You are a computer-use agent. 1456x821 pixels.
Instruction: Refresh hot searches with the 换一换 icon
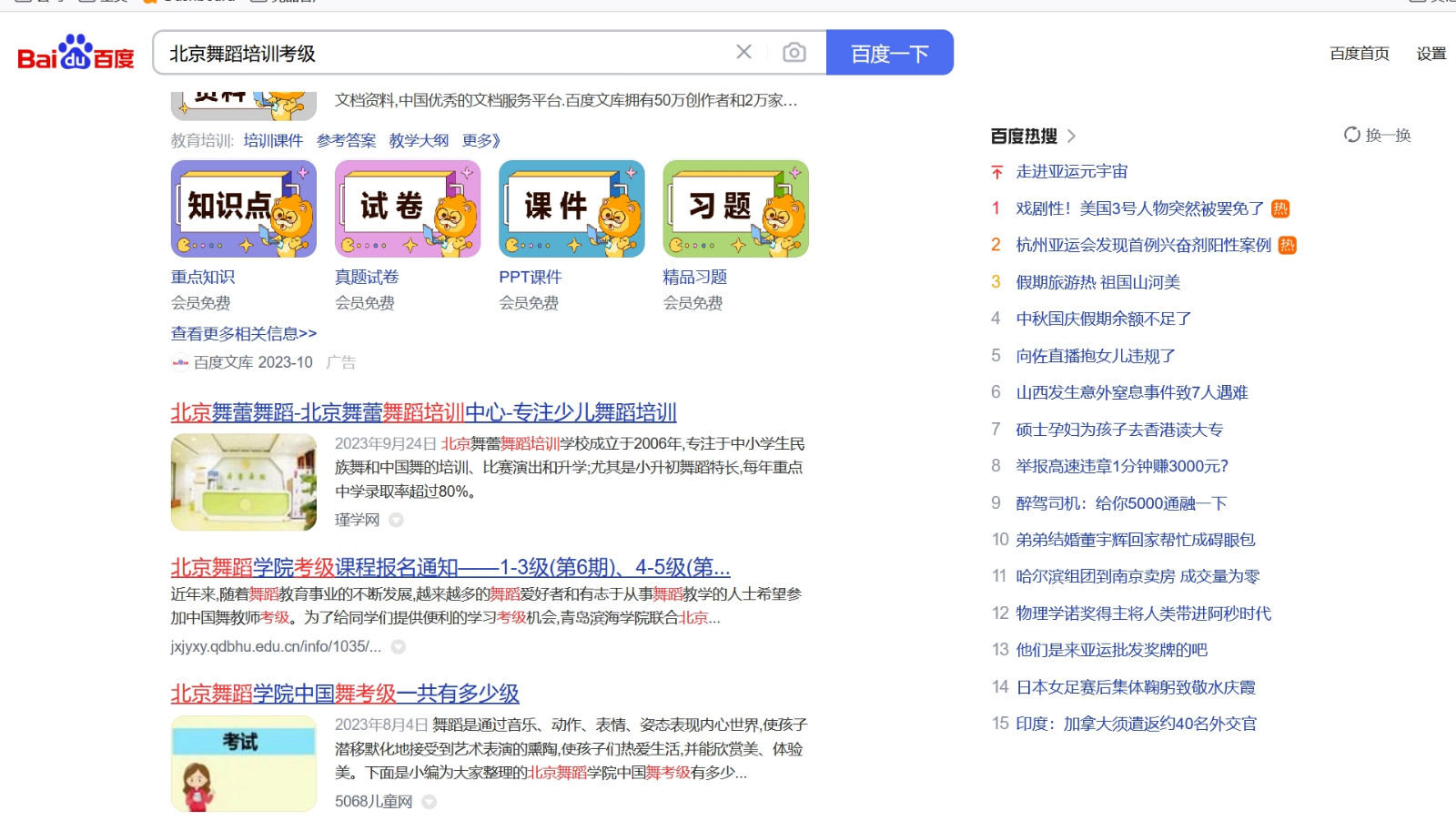(1352, 135)
